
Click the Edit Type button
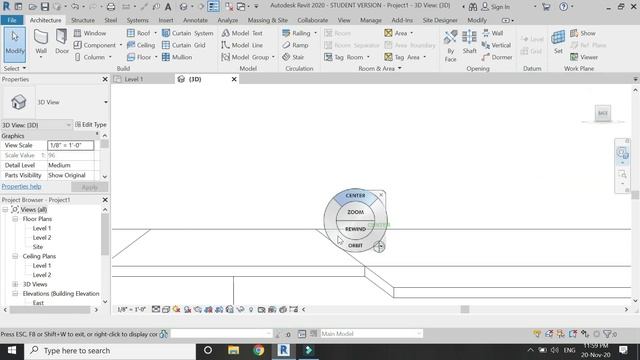click(x=91, y=124)
